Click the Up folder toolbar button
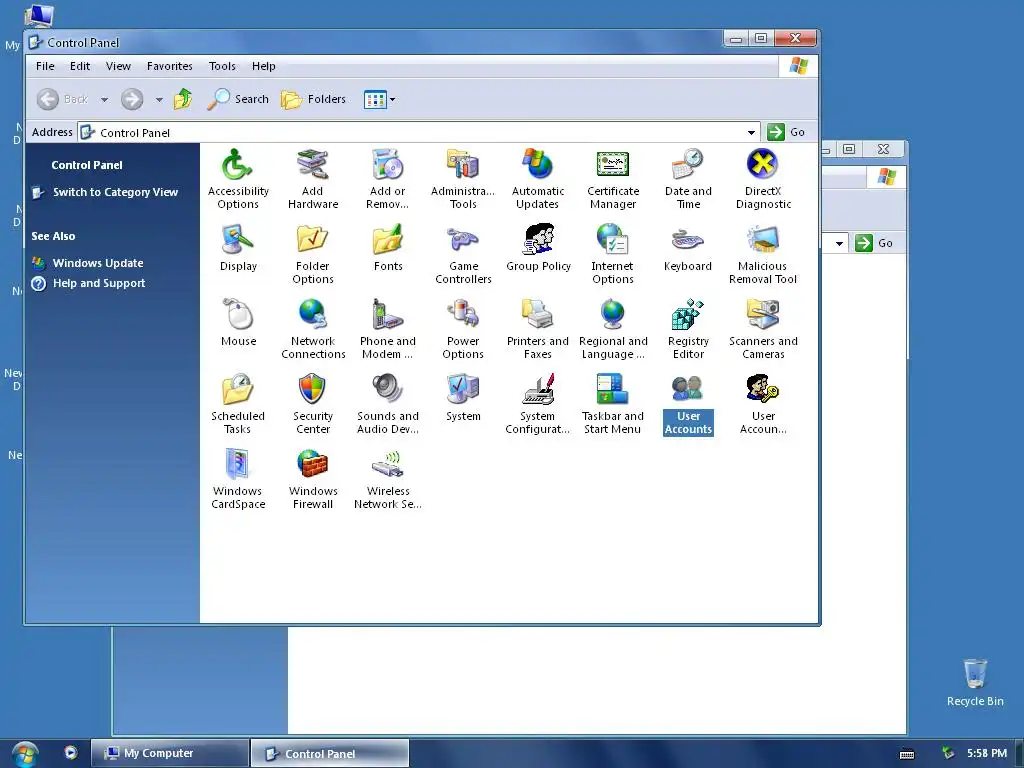Viewport: 1024px width, 768px height. pos(183,99)
